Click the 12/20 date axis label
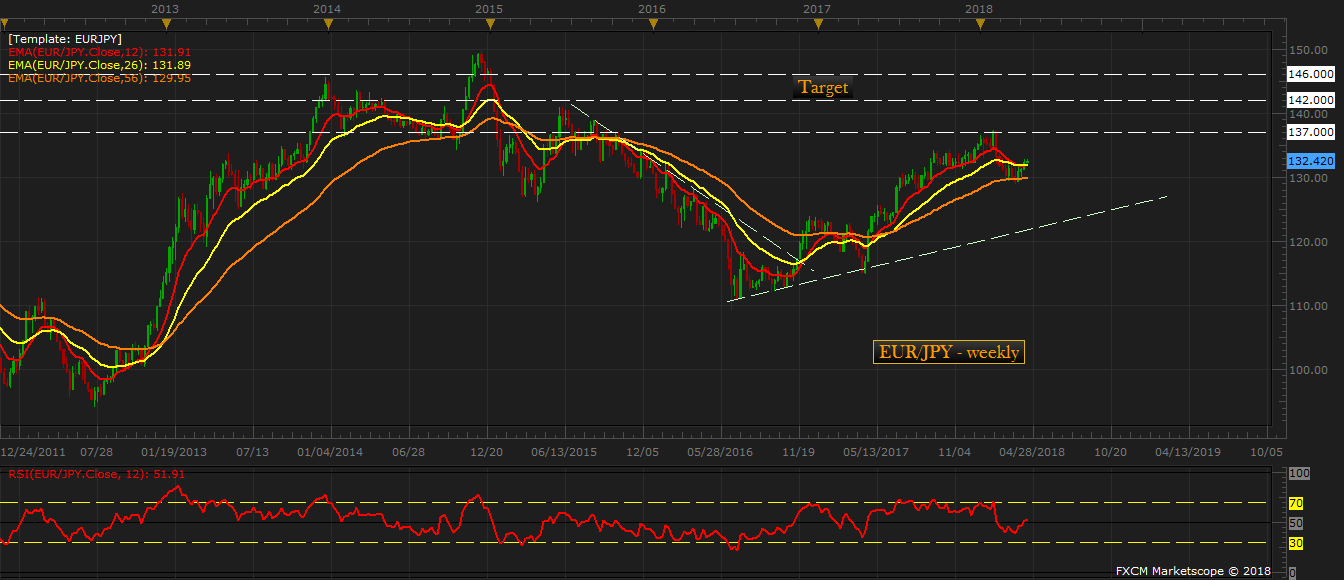Screen dimensions: 1344x580 (x=487, y=452)
